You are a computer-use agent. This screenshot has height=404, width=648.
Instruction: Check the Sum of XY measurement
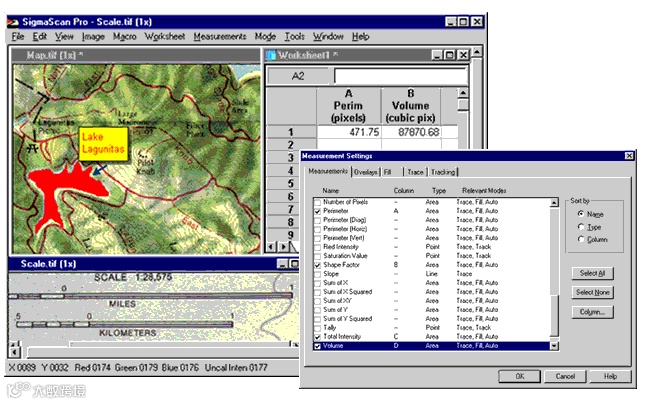pos(317,301)
